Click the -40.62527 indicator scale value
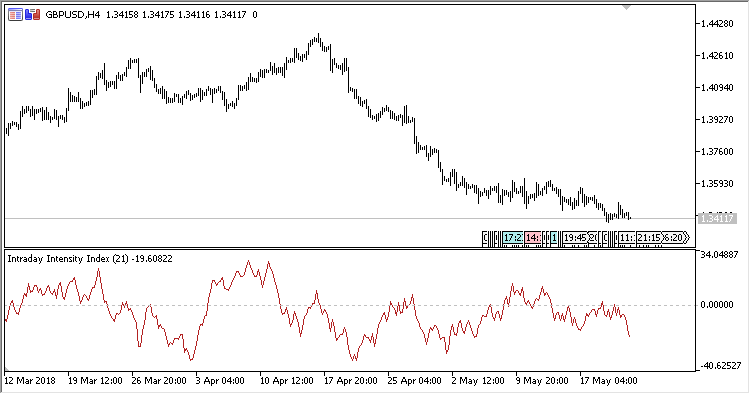 tap(720, 366)
